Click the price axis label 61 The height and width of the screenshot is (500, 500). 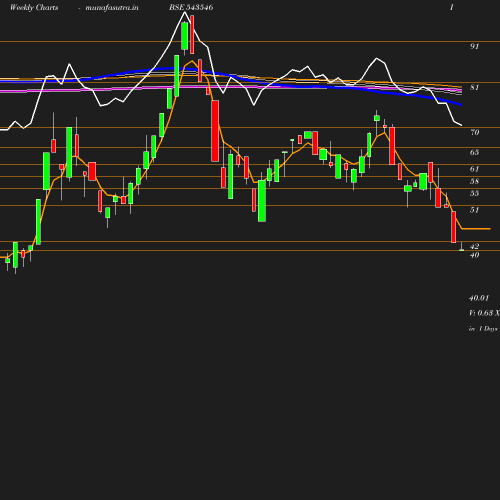click(x=474, y=169)
